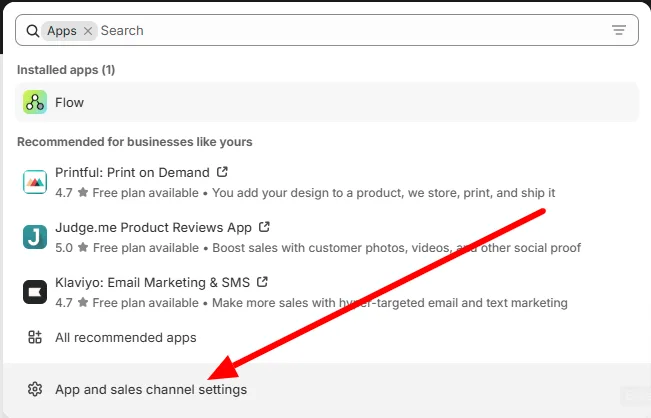Click the Judge.me 5.0 star rating
The height and width of the screenshot is (418, 651).
point(71,248)
